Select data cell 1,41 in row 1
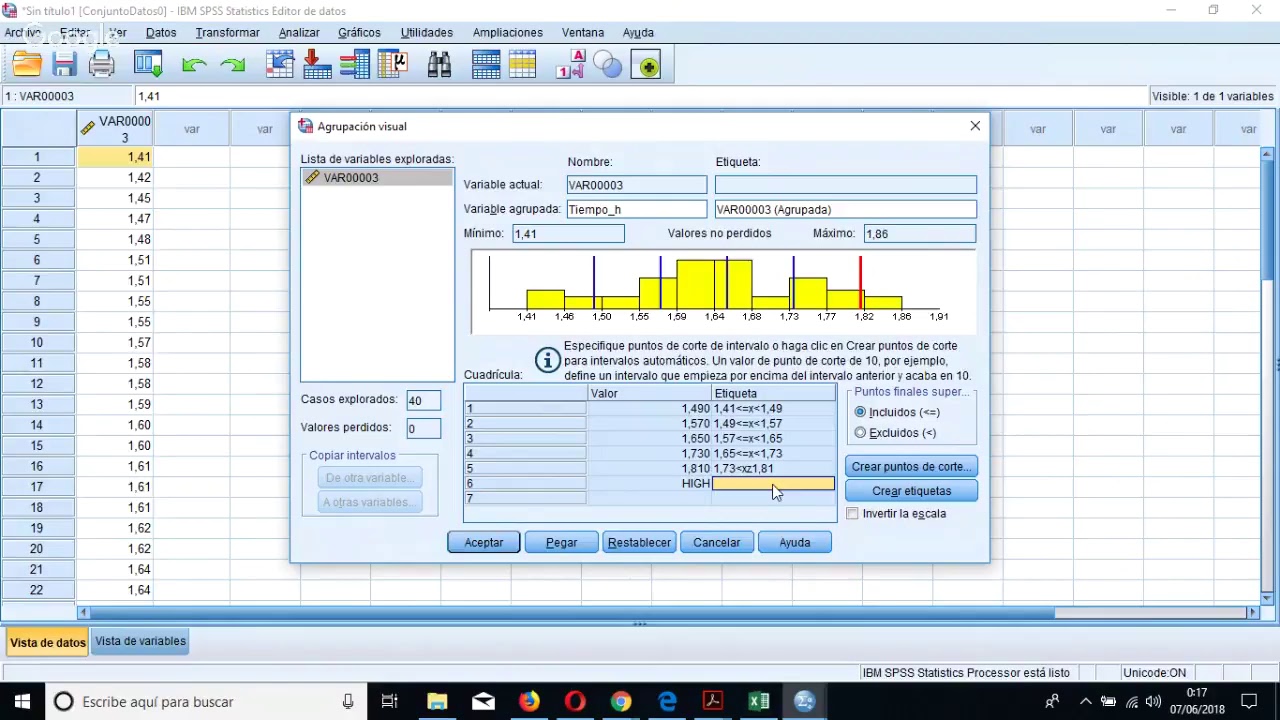This screenshot has width=1280, height=720. pyautogui.click(x=115, y=157)
